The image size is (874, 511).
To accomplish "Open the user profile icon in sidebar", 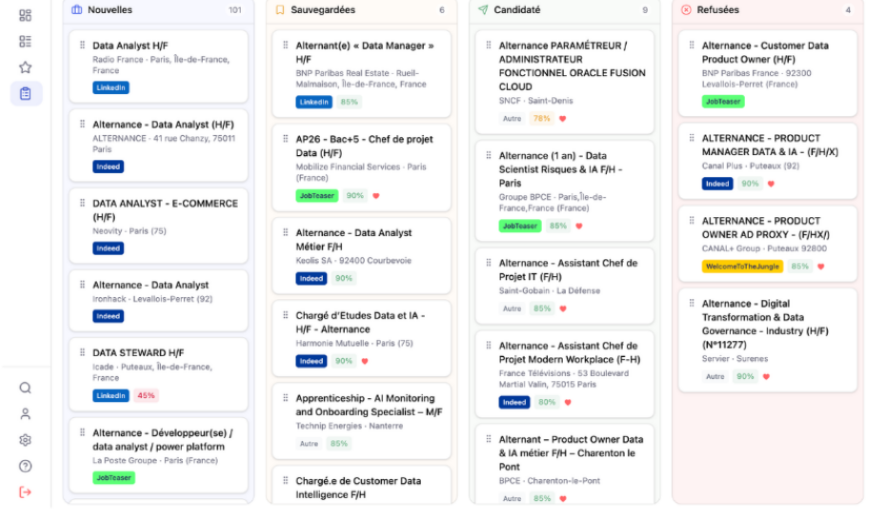I will point(25,414).
